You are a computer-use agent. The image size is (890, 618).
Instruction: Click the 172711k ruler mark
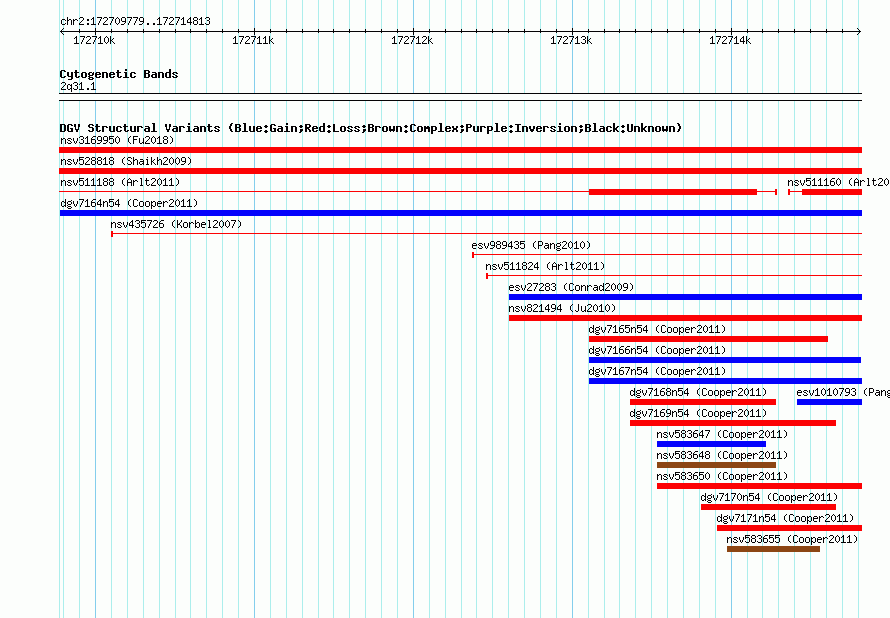tap(253, 40)
